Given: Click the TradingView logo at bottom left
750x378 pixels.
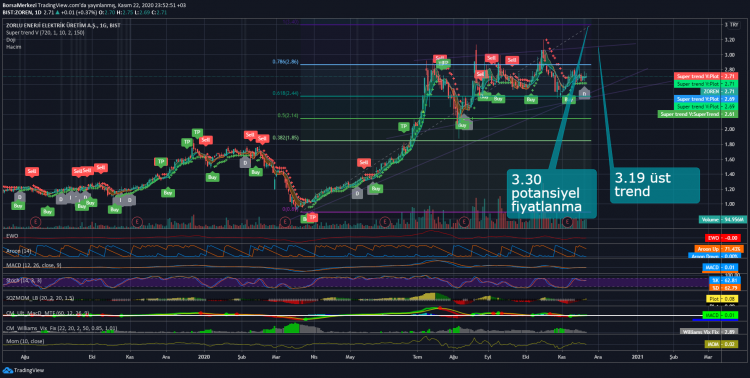Looking at the screenshot, I should (x=23, y=370).
